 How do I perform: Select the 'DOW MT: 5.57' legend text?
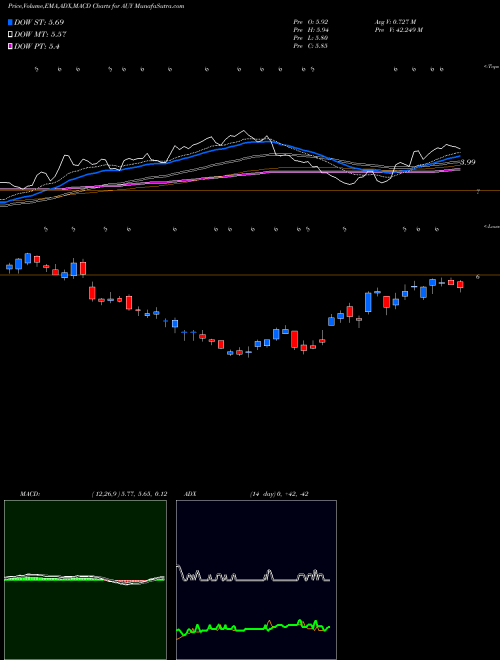40,35
